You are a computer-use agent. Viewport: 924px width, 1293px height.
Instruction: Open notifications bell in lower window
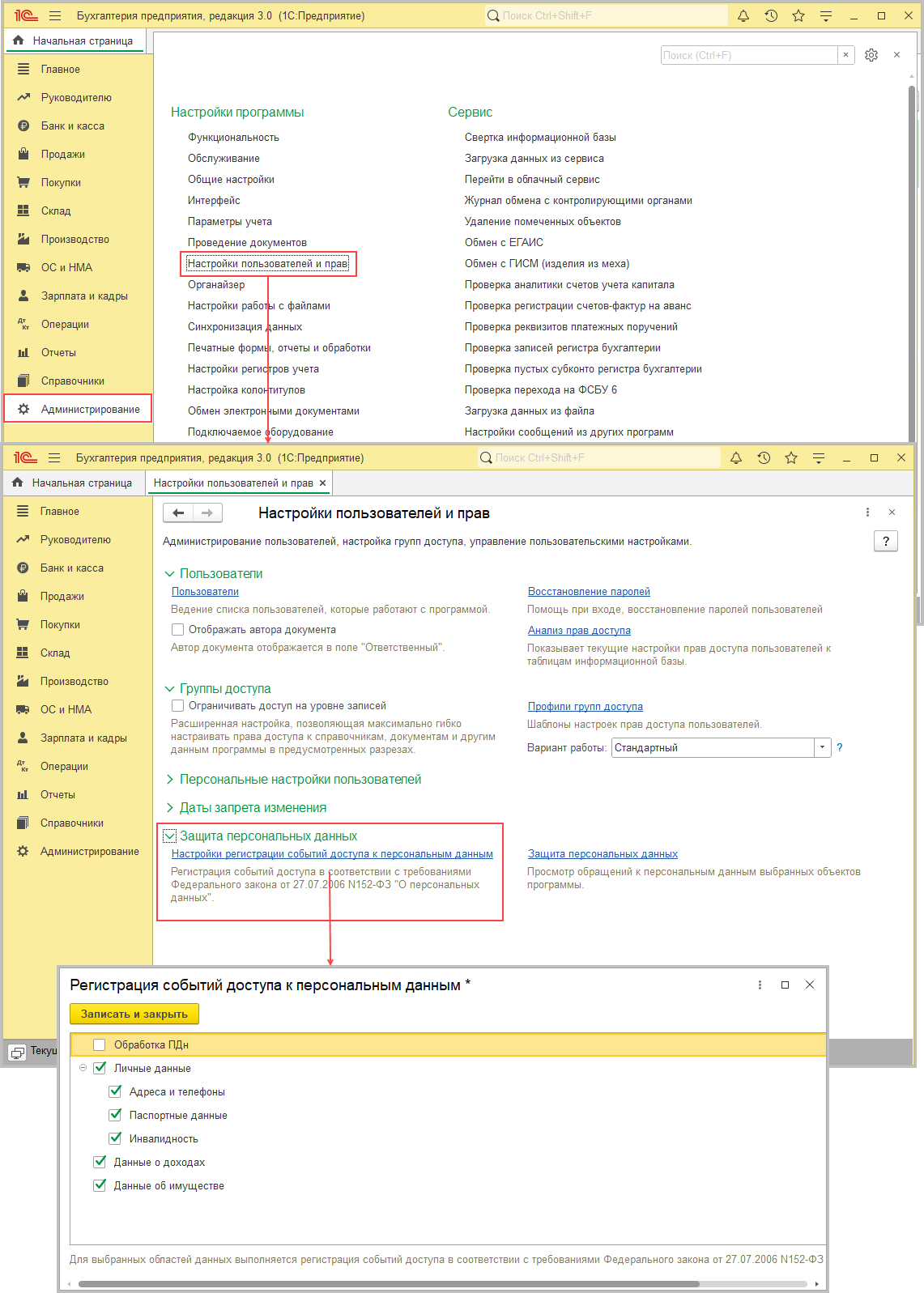click(x=736, y=457)
